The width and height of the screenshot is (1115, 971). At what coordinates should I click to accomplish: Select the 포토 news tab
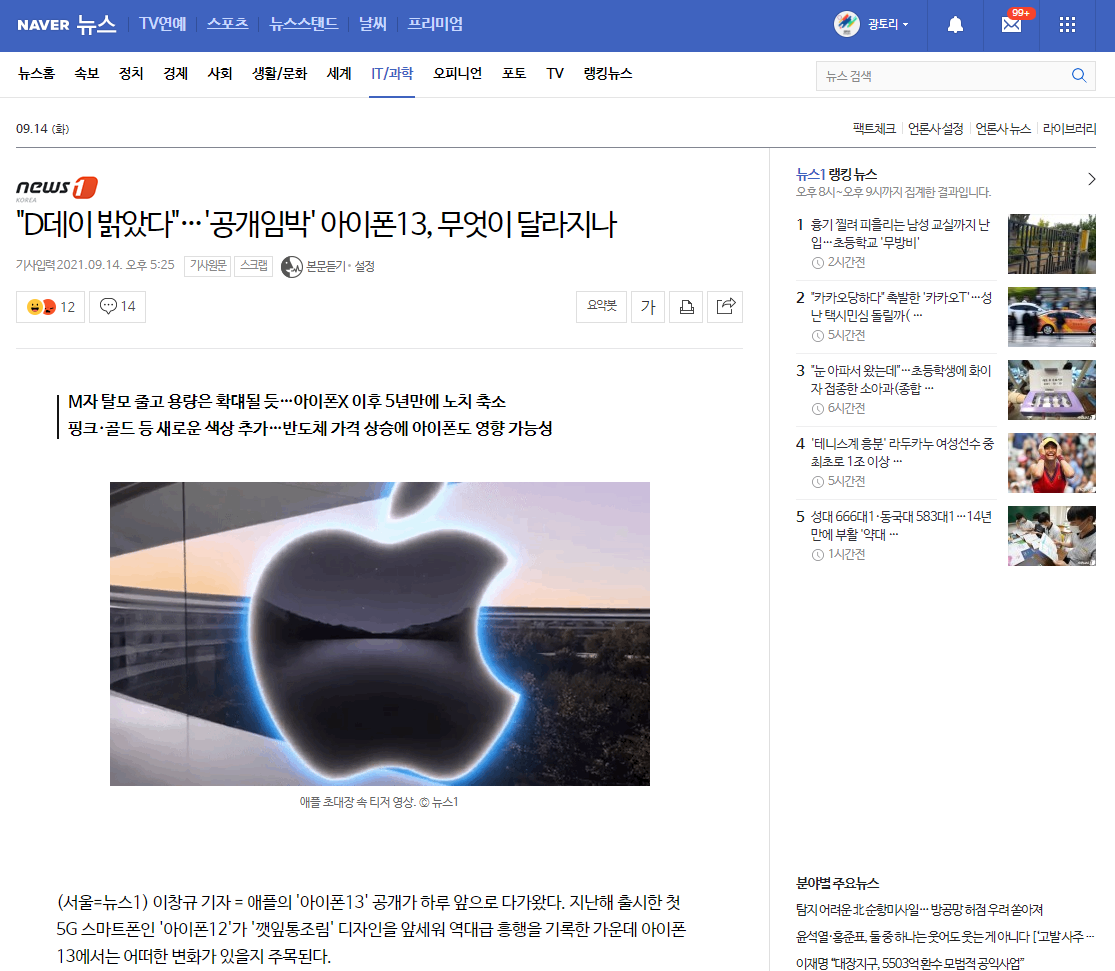point(514,73)
